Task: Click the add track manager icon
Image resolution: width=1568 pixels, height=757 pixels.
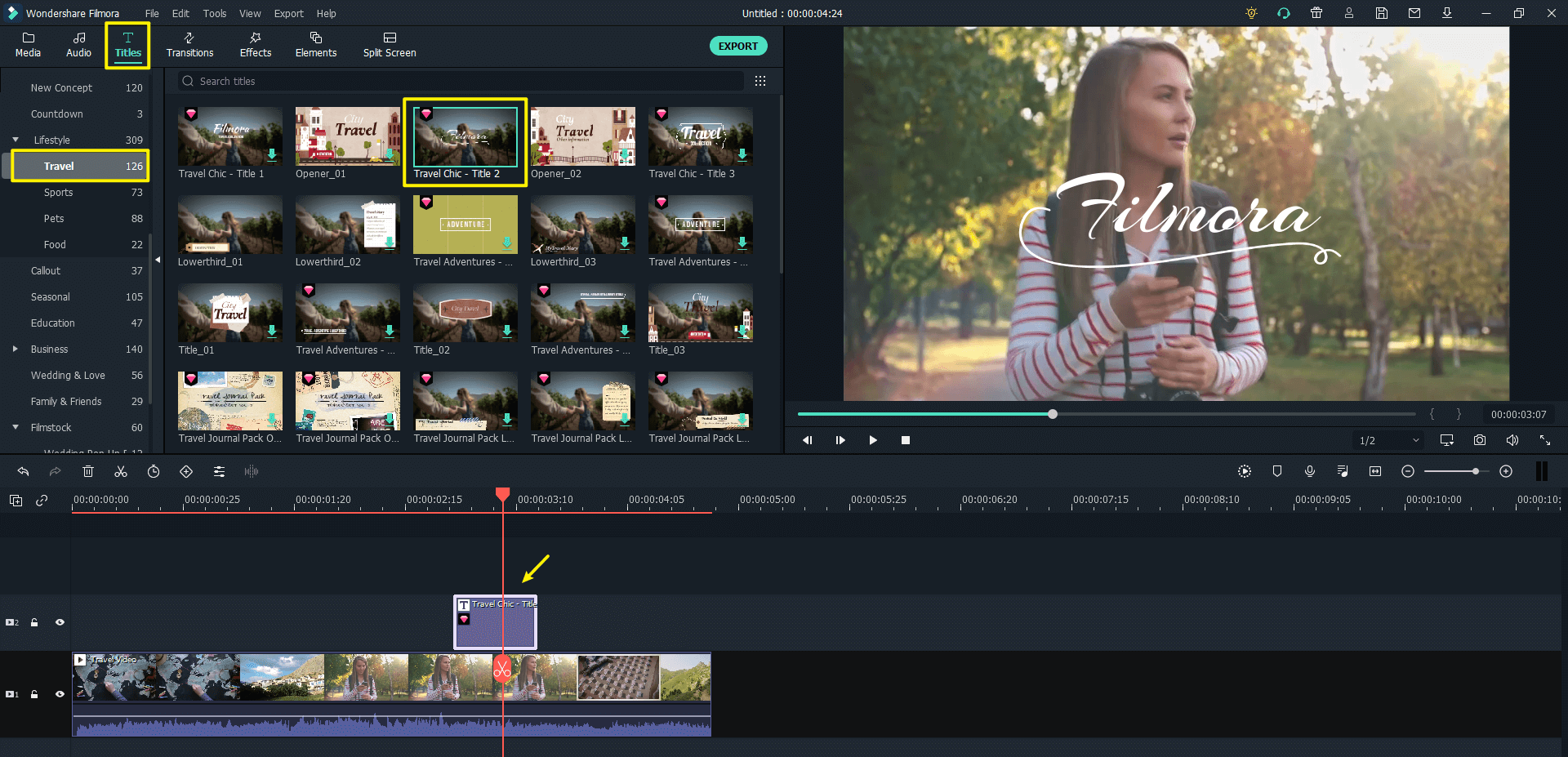Action: click(x=16, y=501)
